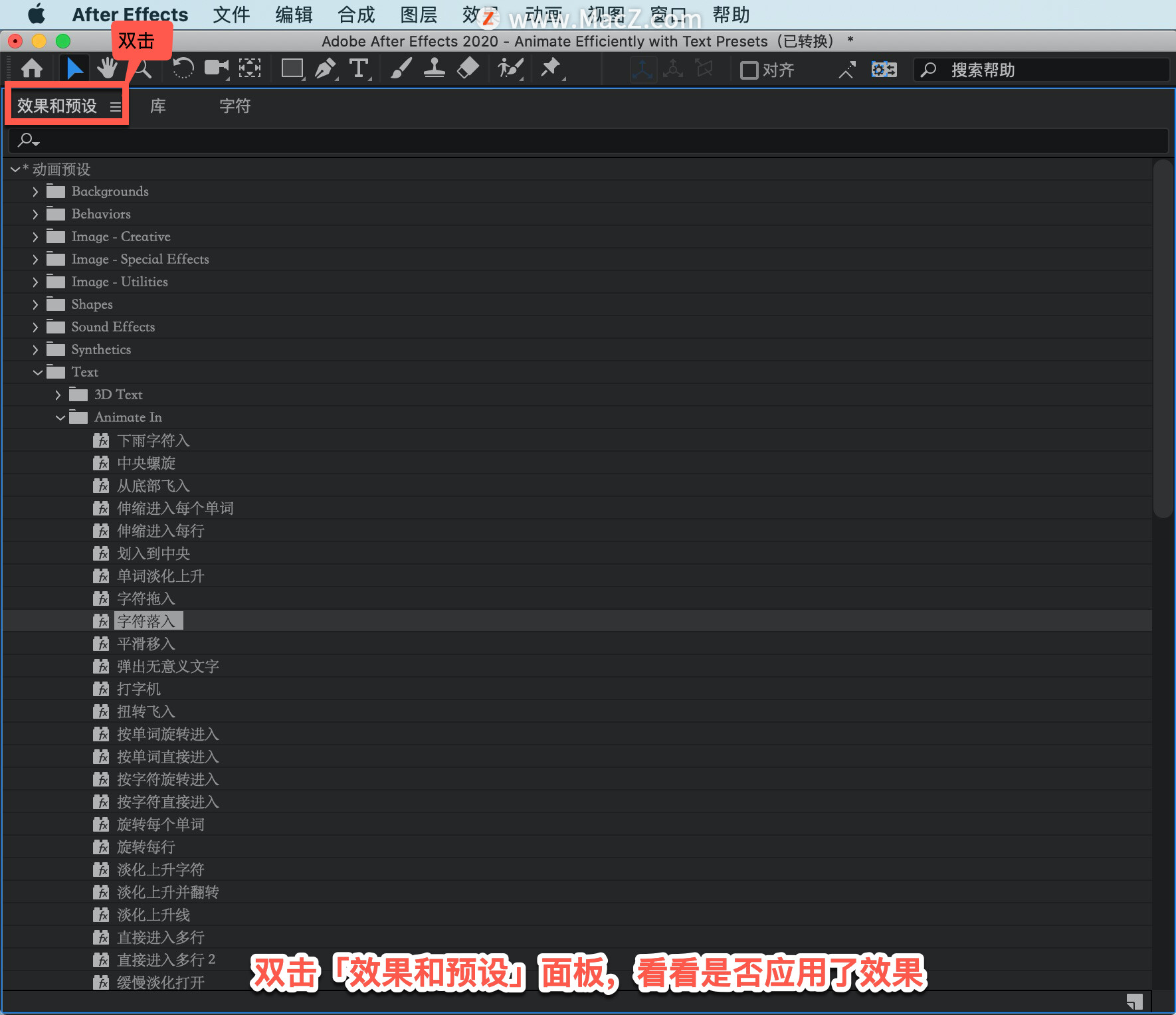Click the local axis mode icon
Screen dimensions: 1176x1015
coord(642,69)
